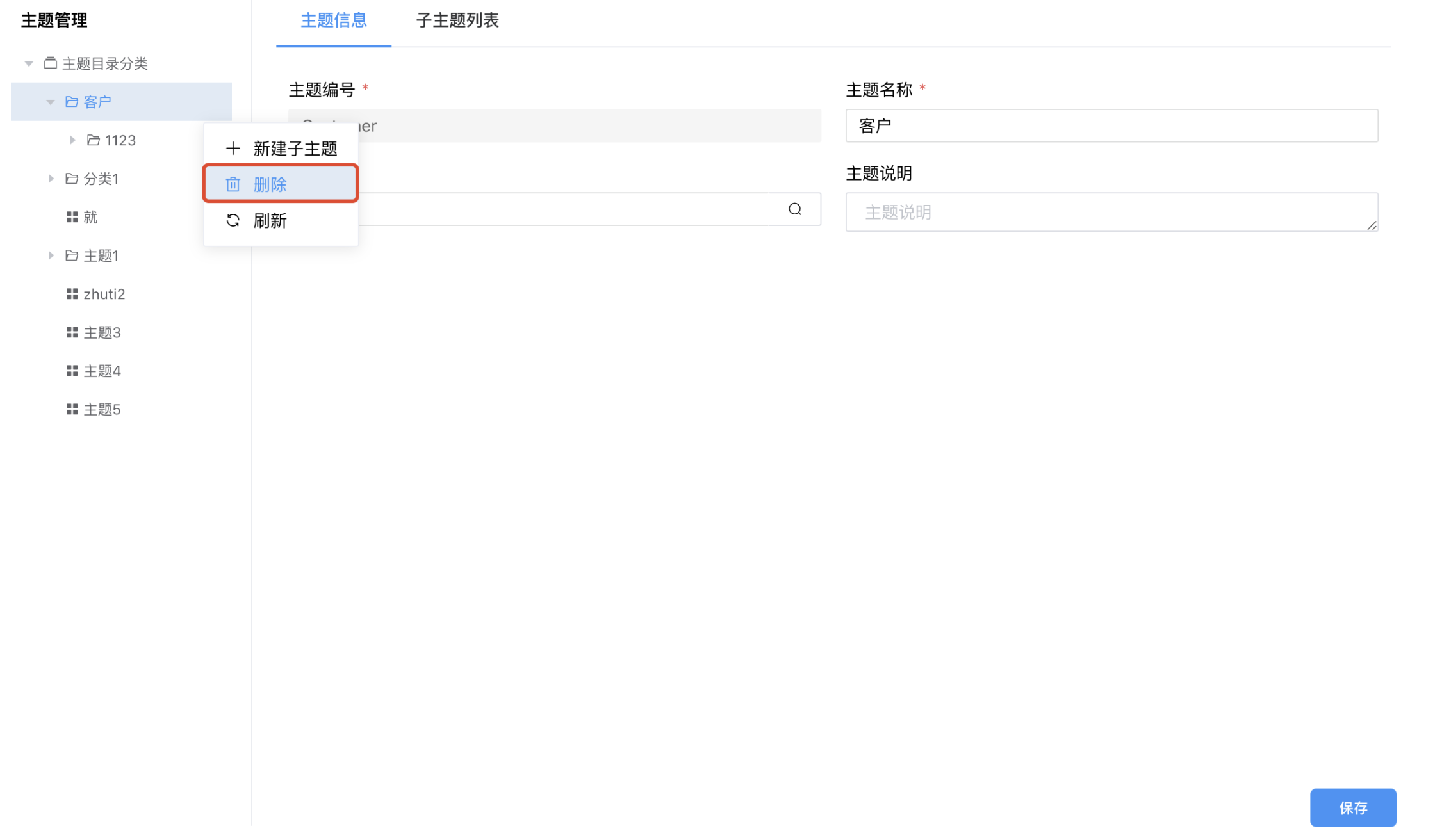Click the trash icon beside 删除
This screenshot has width=1435, height=840.
tap(233, 184)
